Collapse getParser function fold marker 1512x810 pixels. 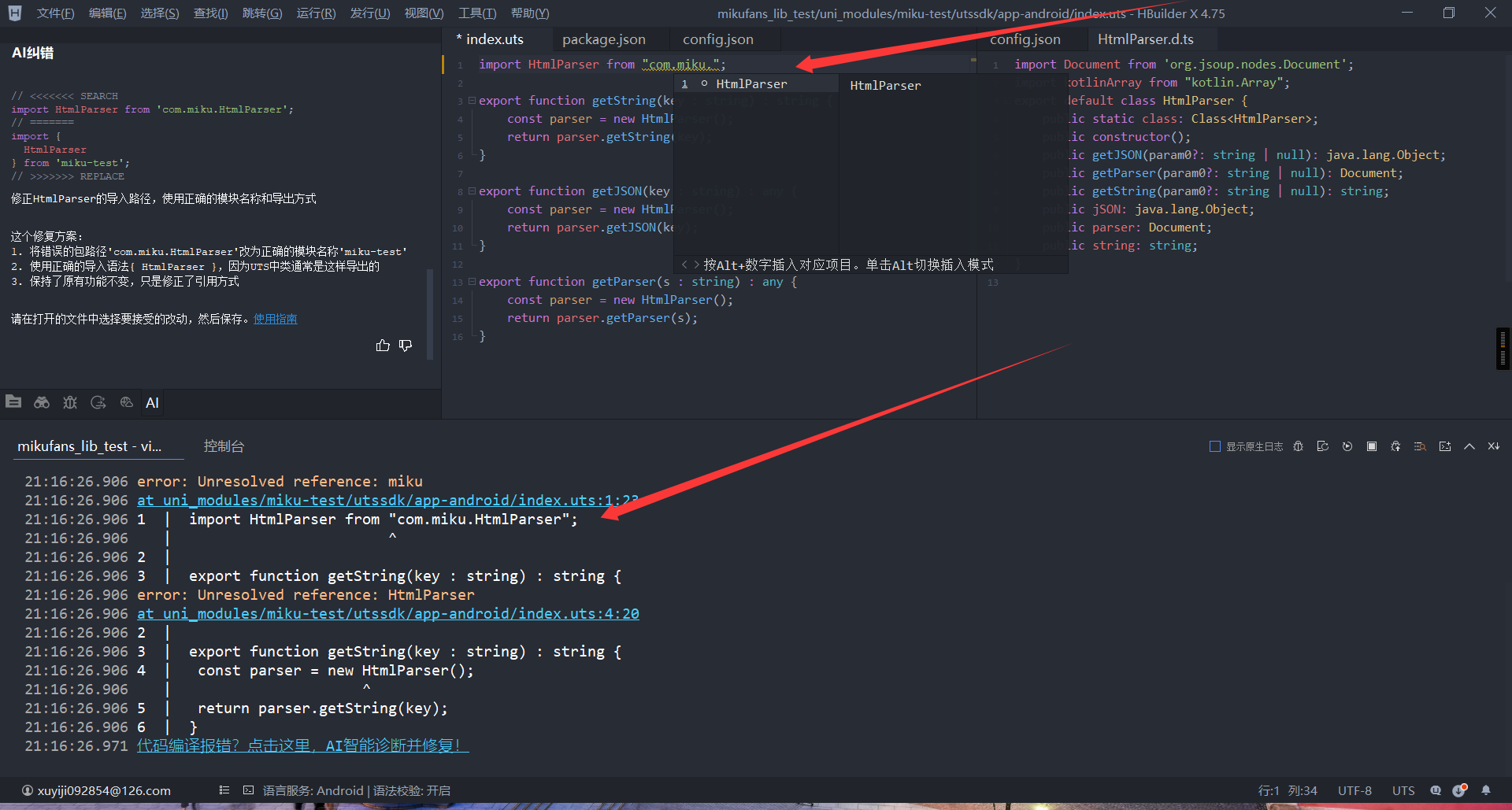472,282
